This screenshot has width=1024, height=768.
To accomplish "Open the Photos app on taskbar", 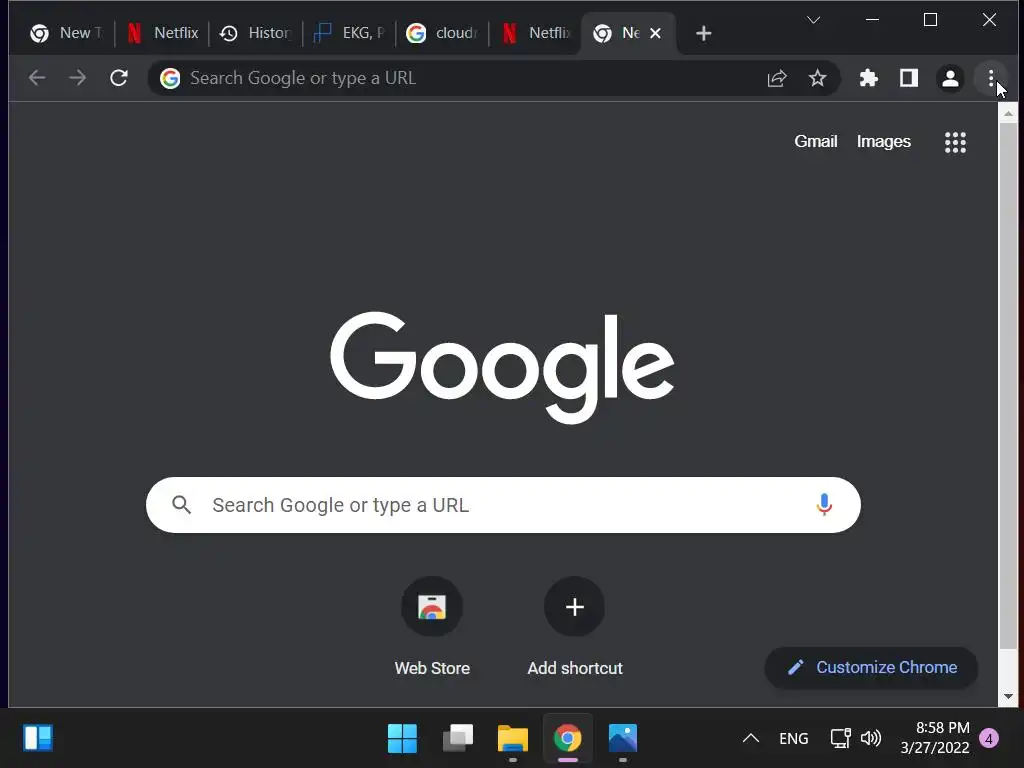I will (x=622, y=739).
